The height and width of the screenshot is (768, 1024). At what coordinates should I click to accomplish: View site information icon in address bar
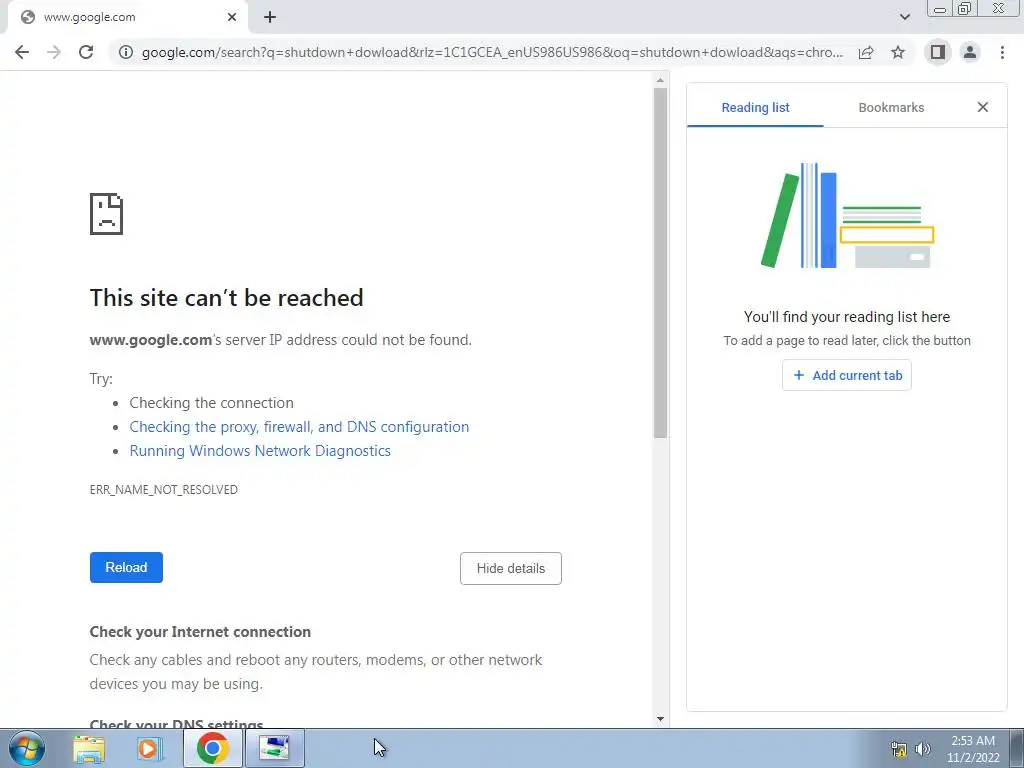click(x=126, y=52)
